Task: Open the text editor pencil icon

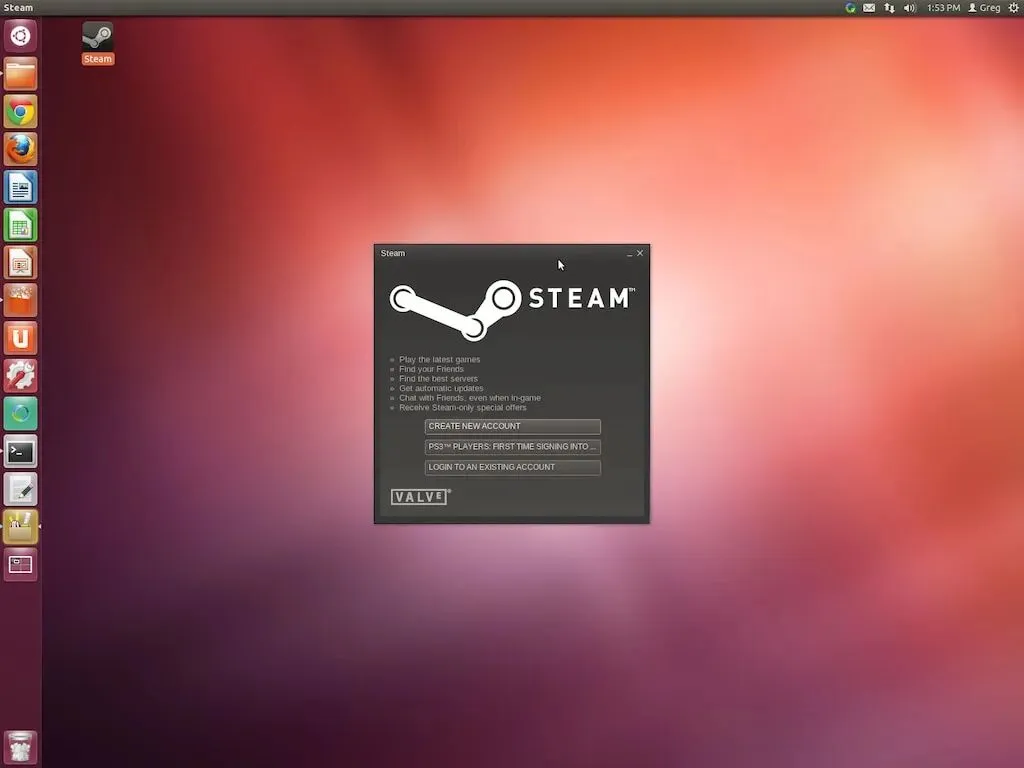Action: [x=20, y=489]
